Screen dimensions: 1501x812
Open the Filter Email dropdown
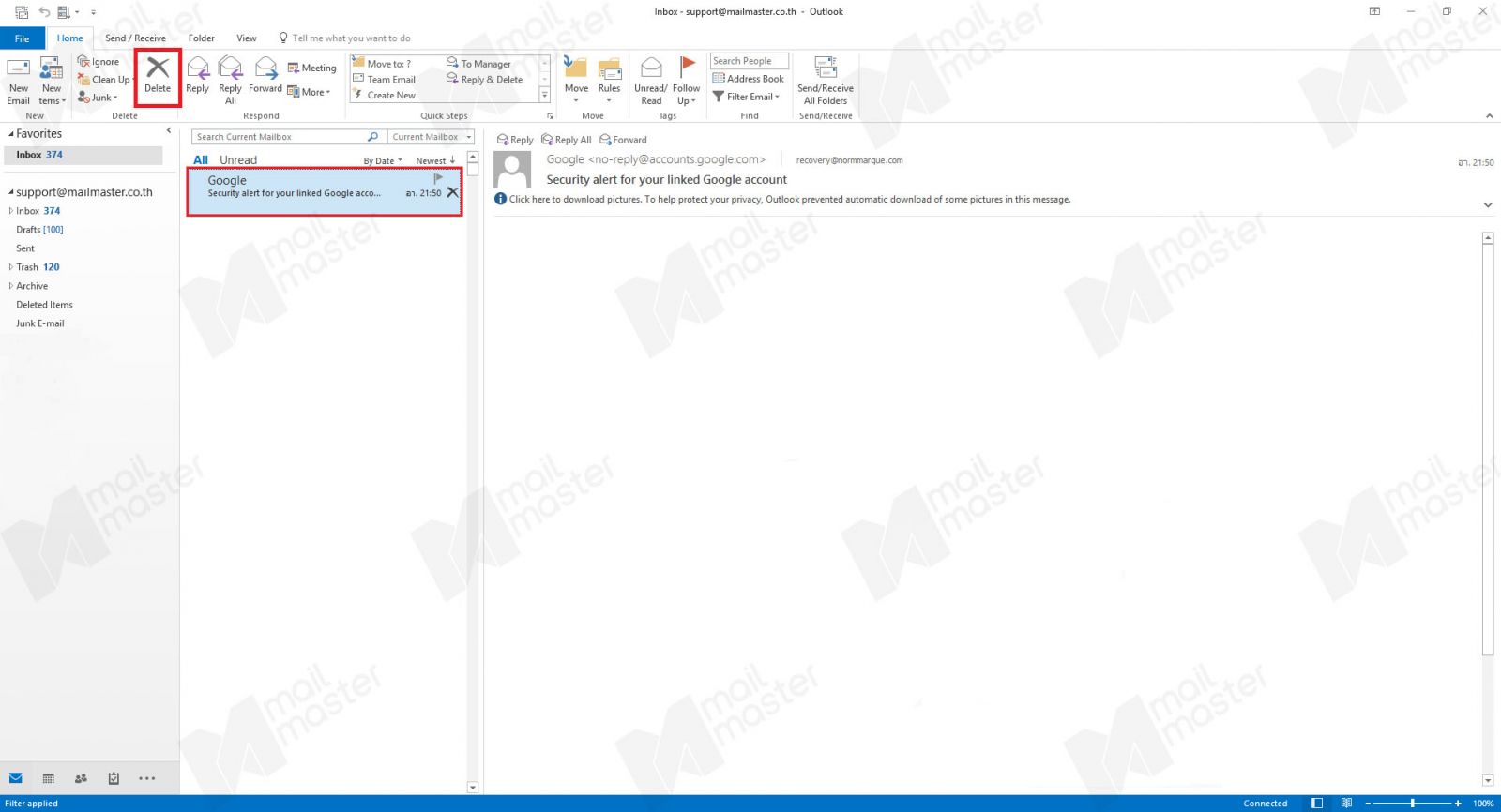point(747,97)
